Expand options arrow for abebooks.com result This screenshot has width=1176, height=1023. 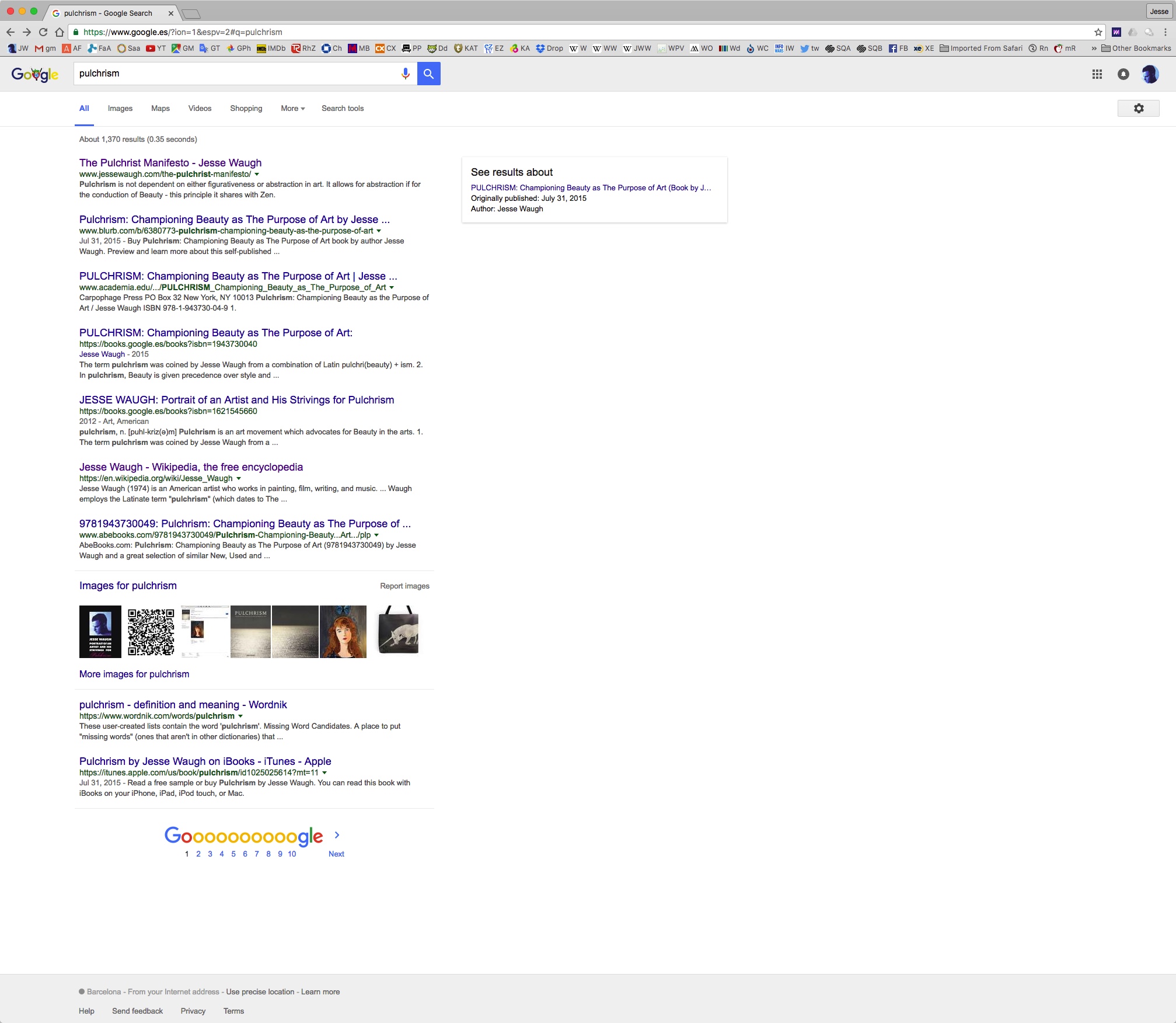[376, 535]
